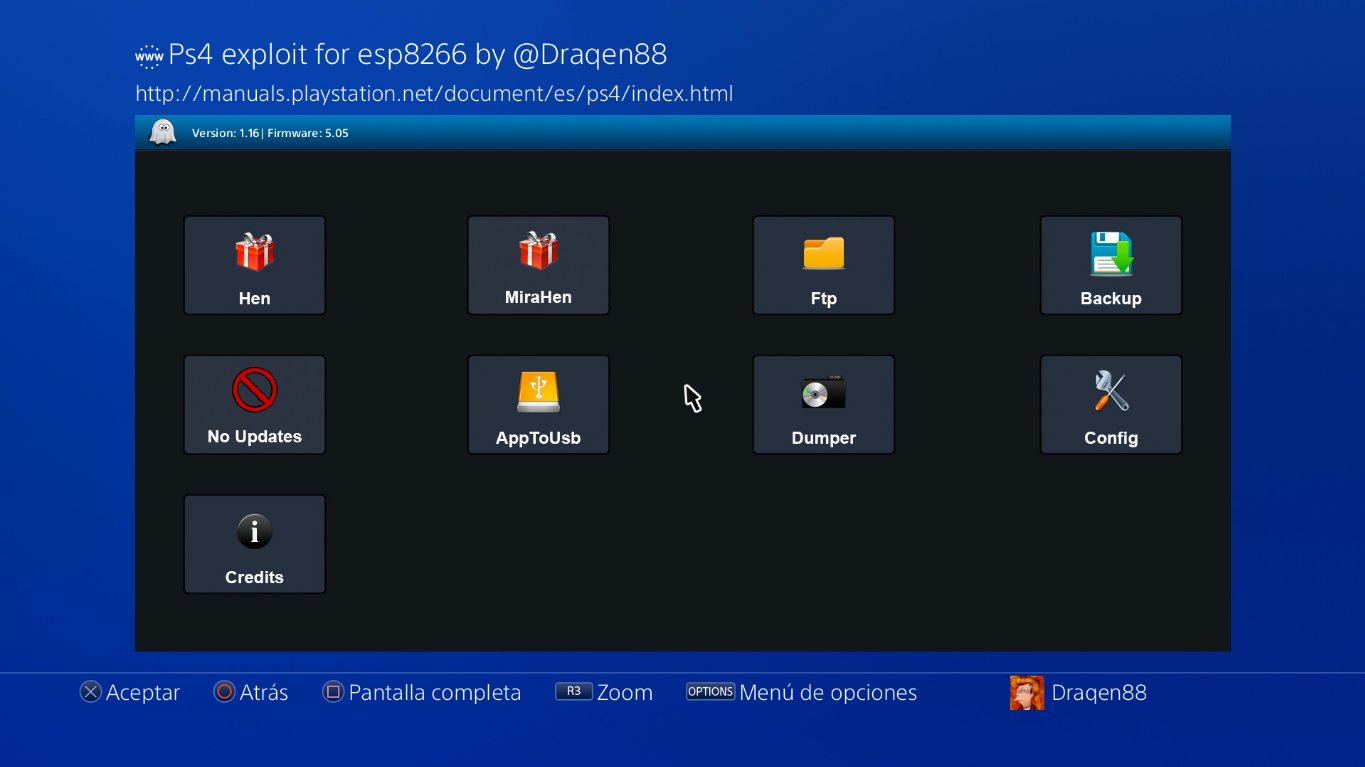Click the X button Aceptar hint
1365x767 pixels.
pyautogui.click(x=130, y=692)
